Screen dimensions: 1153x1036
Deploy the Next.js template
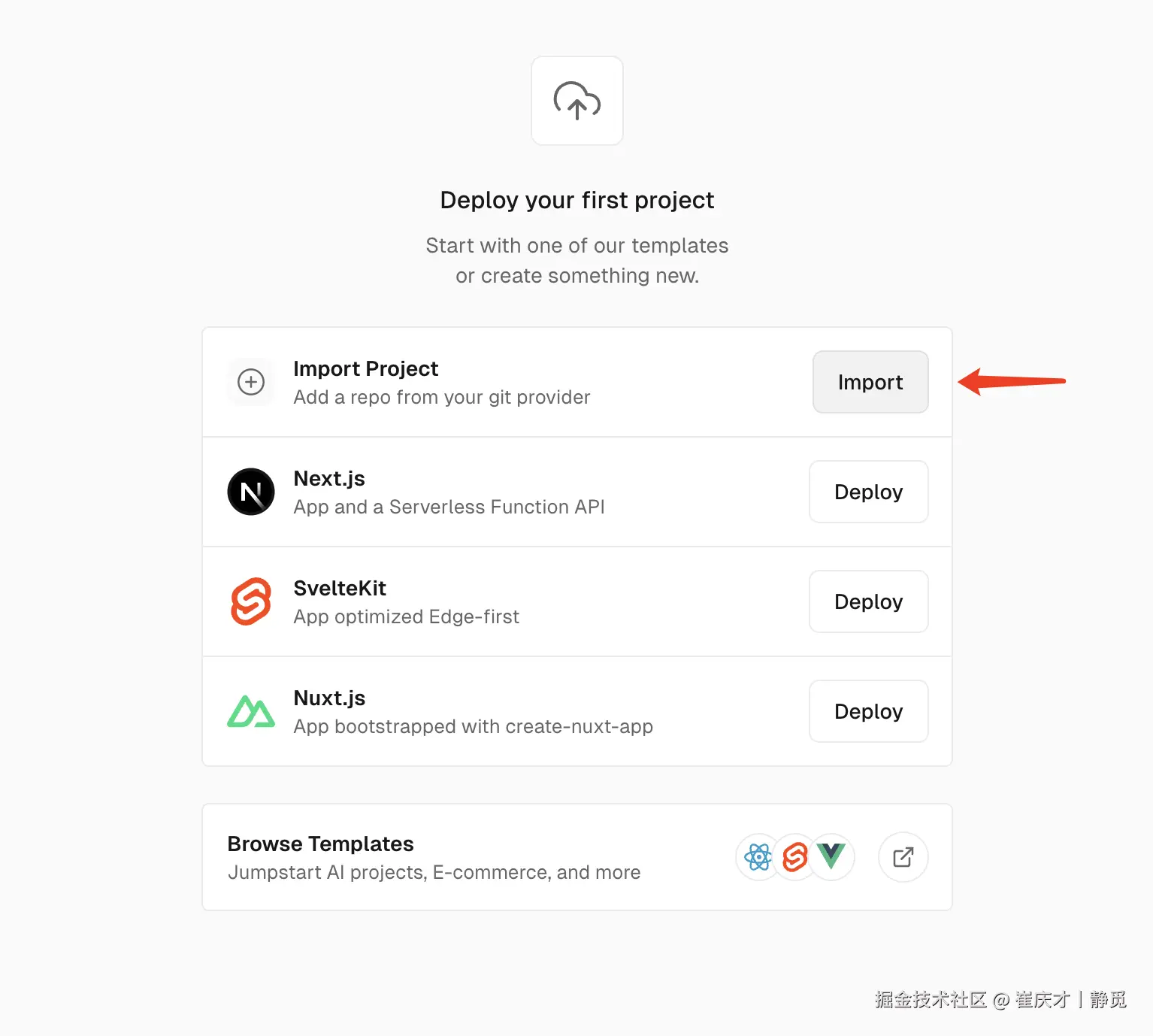click(x=868, y=492)
